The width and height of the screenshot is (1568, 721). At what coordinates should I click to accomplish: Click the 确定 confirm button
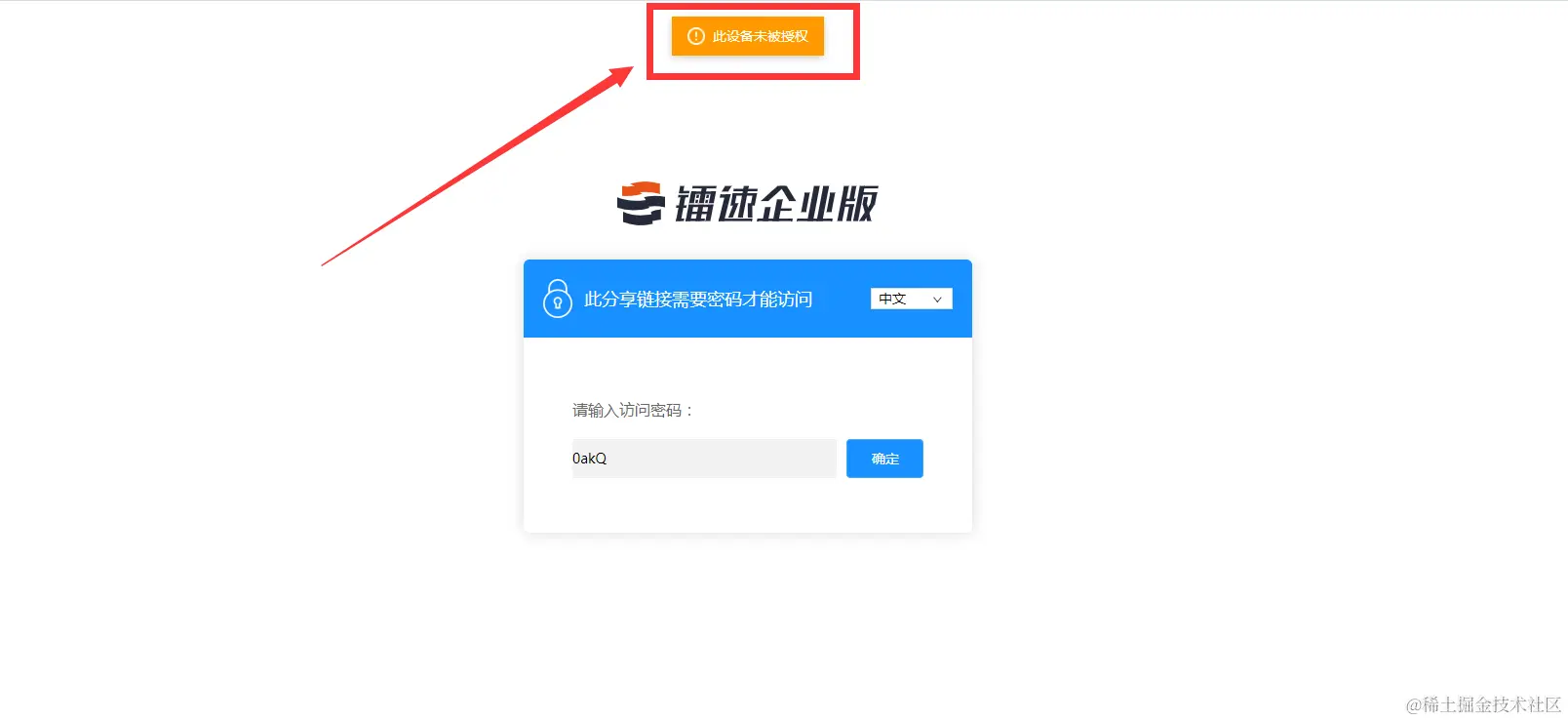click(x=884, y=459)
